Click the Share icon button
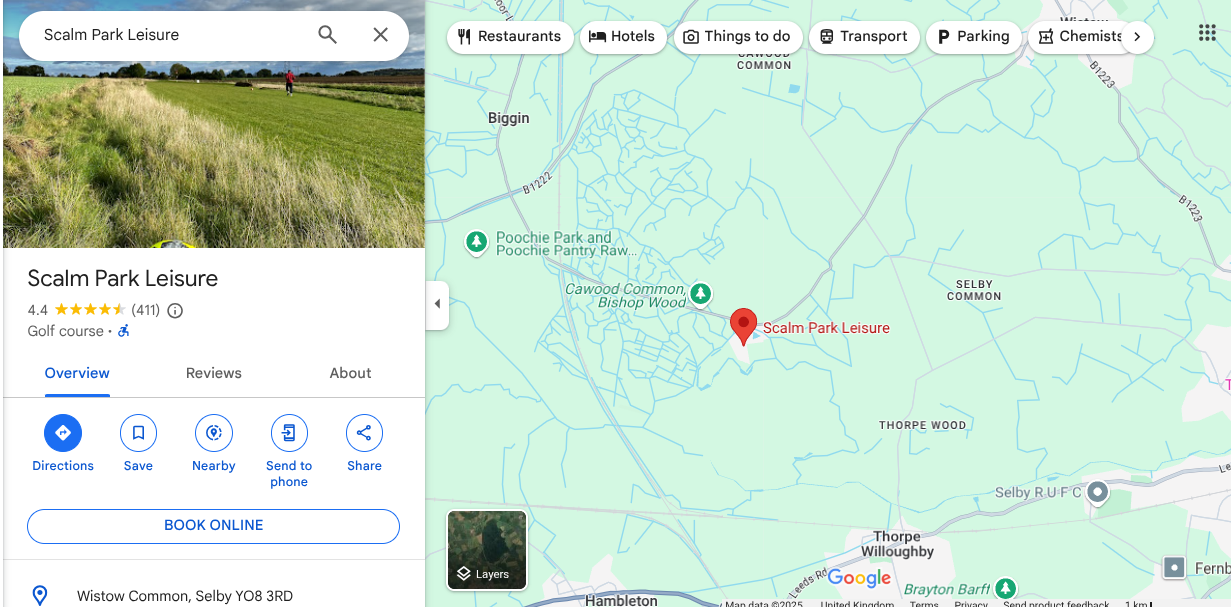1231x607 pixels. (364, 433)
